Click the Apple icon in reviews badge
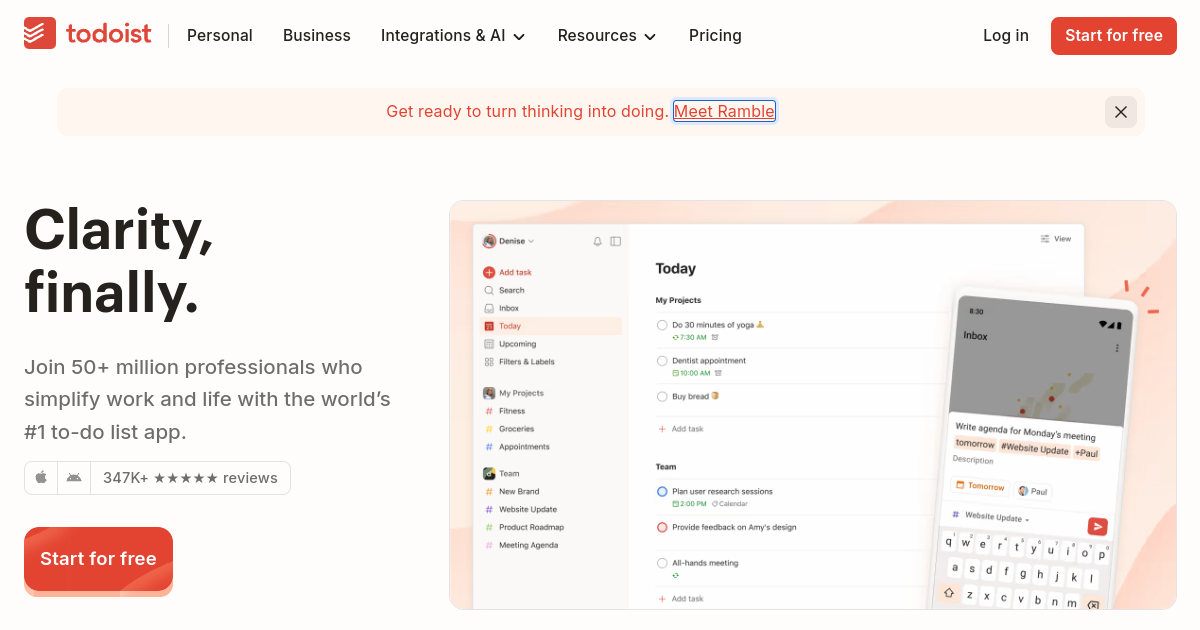 41,478
